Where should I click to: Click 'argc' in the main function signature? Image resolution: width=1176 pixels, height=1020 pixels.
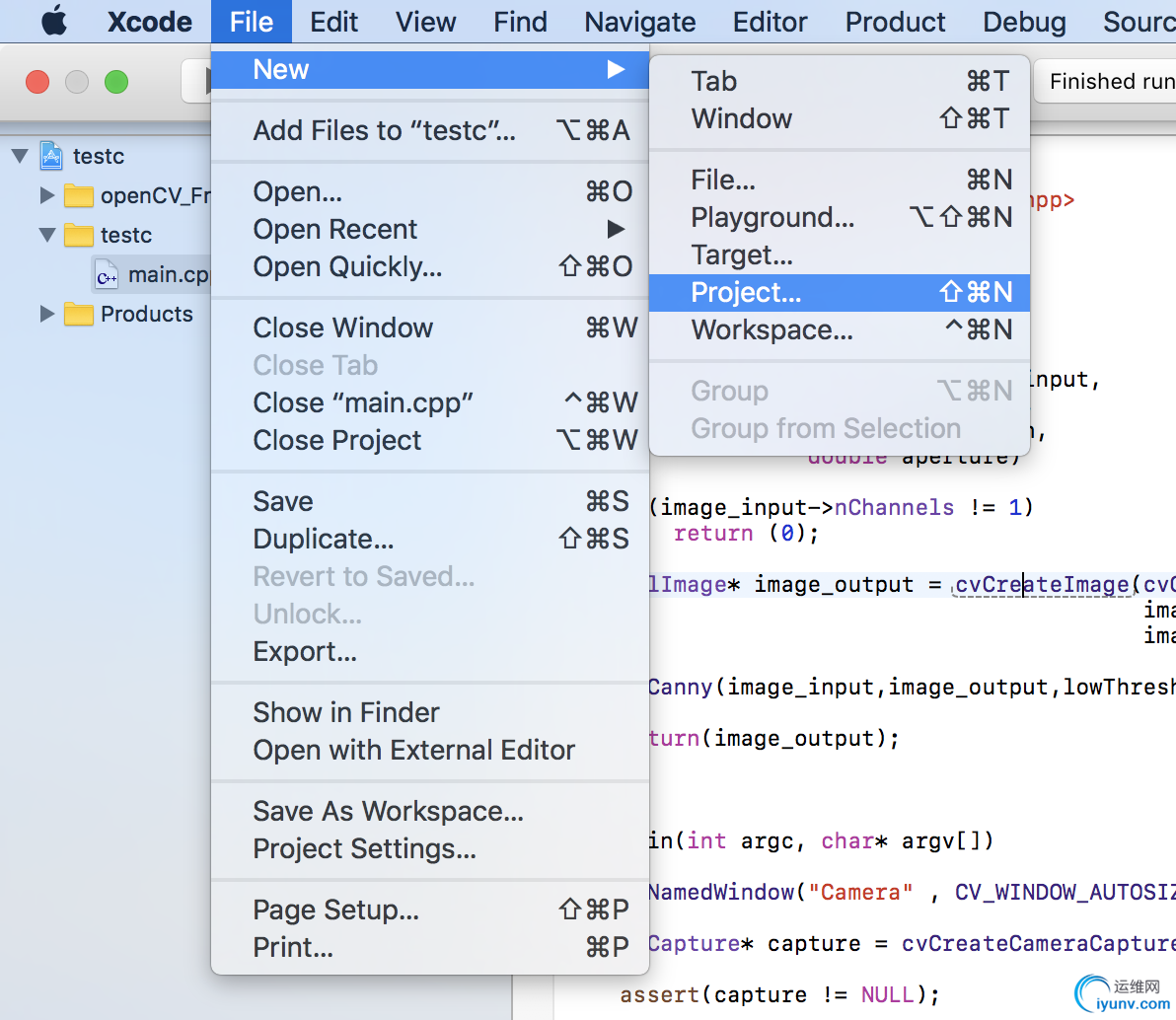tap(767, 841)
